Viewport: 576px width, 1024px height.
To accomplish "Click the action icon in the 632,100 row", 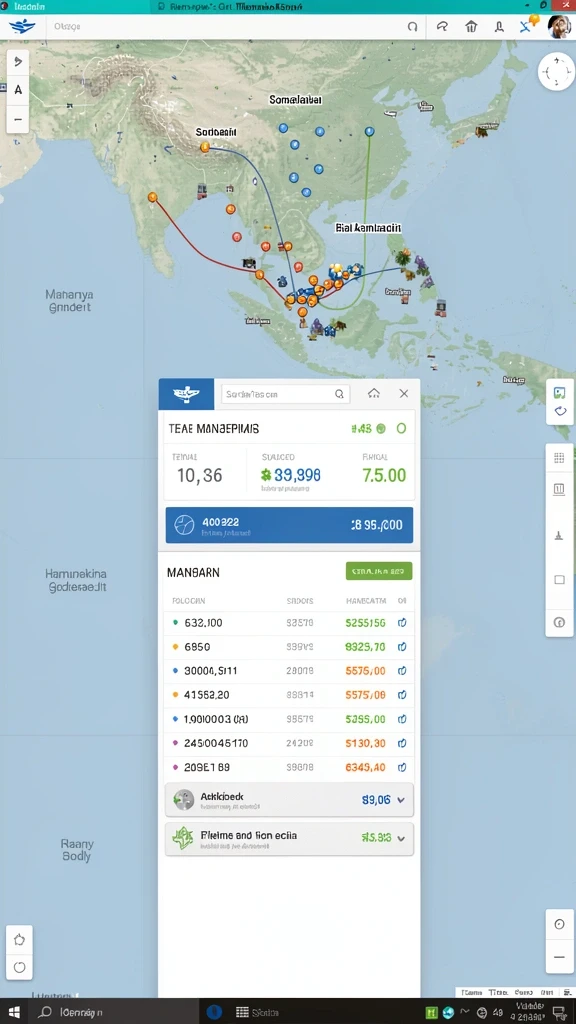I will (402, 623).
